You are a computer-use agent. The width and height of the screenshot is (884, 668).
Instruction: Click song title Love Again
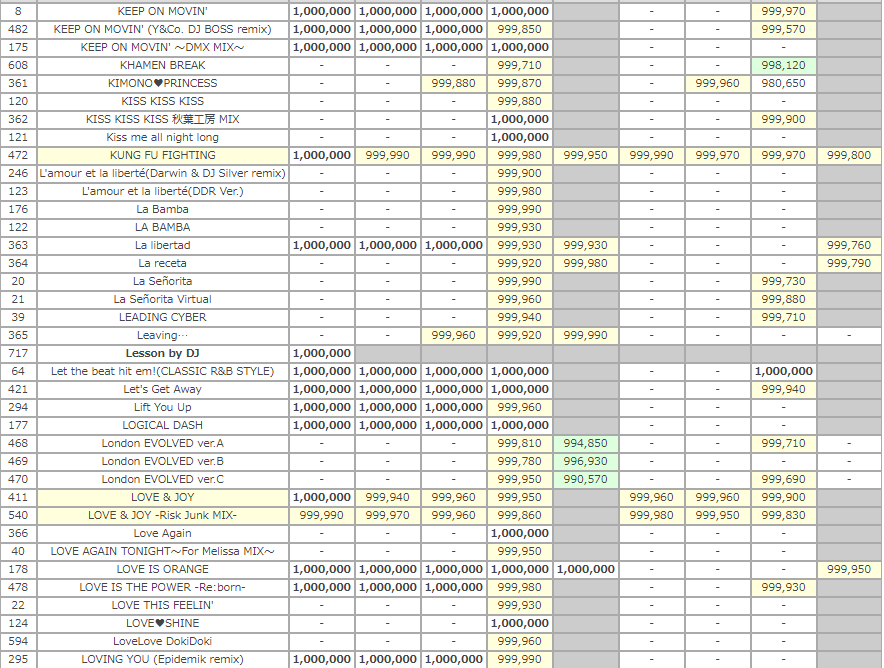pyautogui.click(x=162, y=533)
